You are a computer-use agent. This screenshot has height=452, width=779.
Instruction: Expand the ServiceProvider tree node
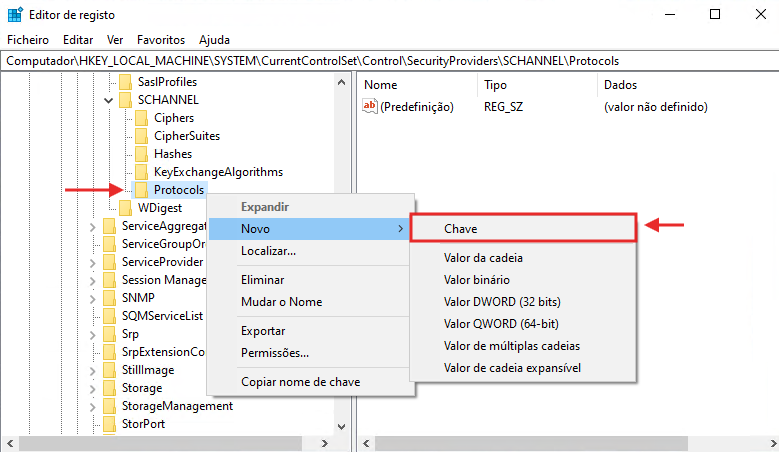(92, 263)
